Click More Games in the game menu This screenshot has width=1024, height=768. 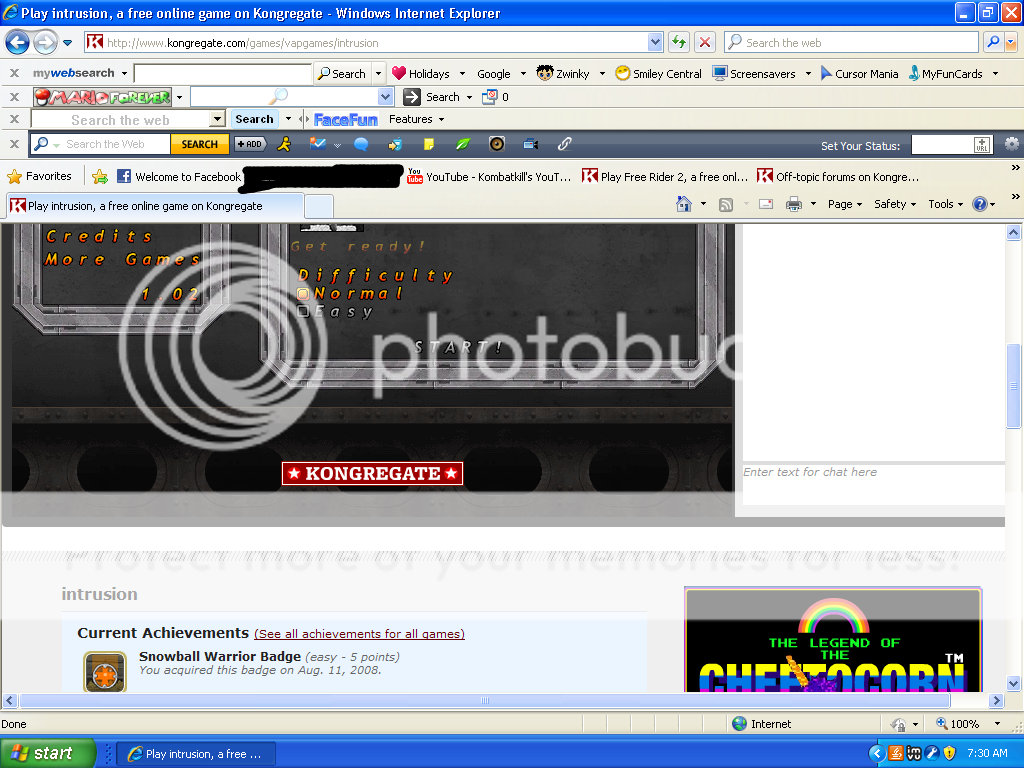point(122,259)
